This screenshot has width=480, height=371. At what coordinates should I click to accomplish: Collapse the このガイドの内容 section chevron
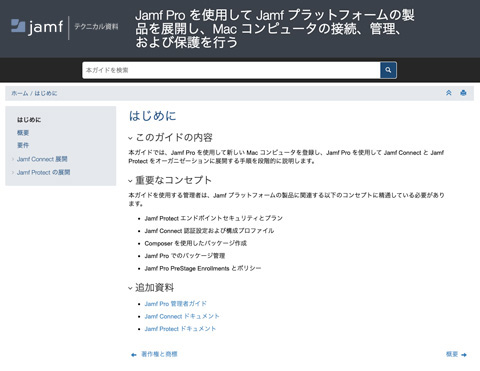130,138
